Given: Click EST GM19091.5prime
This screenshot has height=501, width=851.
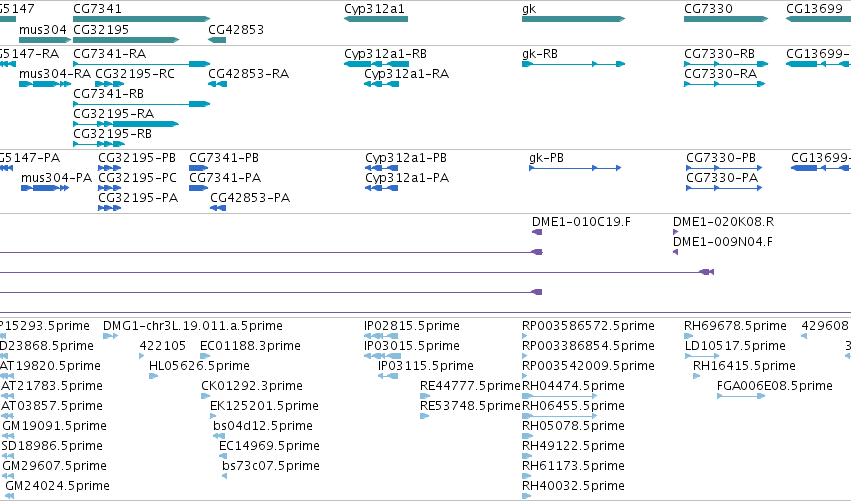Looking at the screenshot, I should 8,436.
